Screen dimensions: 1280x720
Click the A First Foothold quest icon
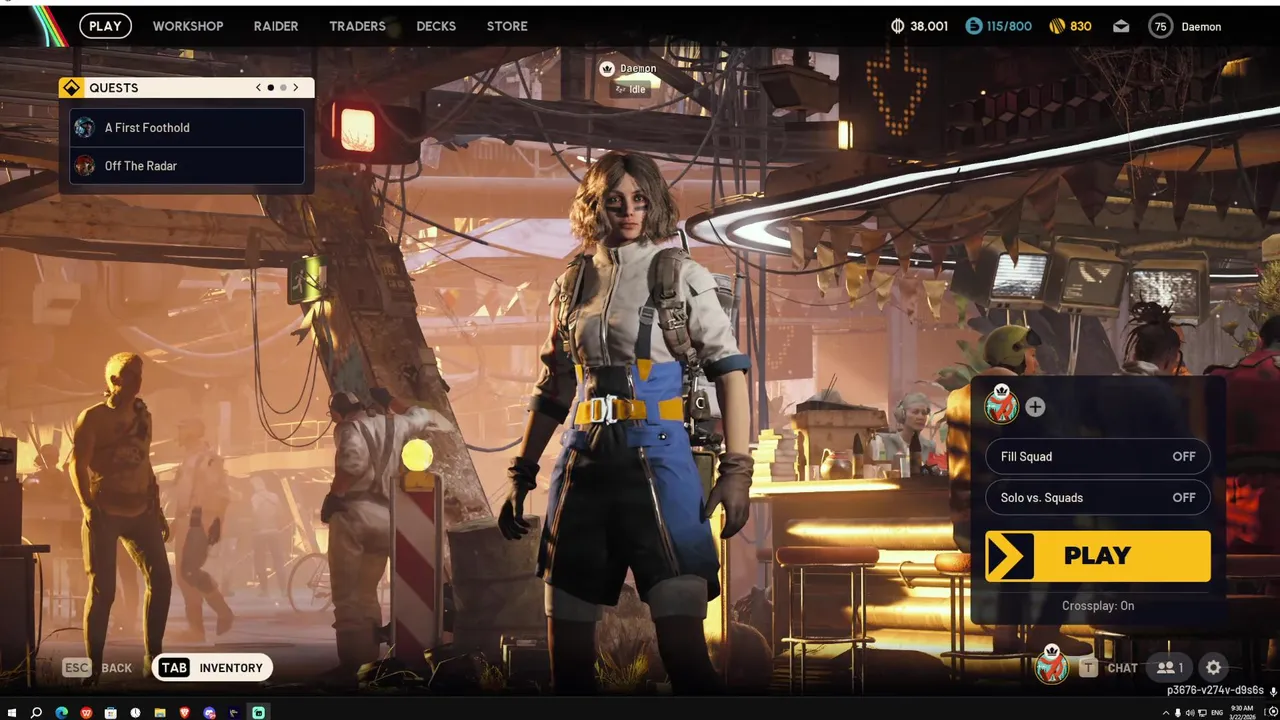point(85,128)
